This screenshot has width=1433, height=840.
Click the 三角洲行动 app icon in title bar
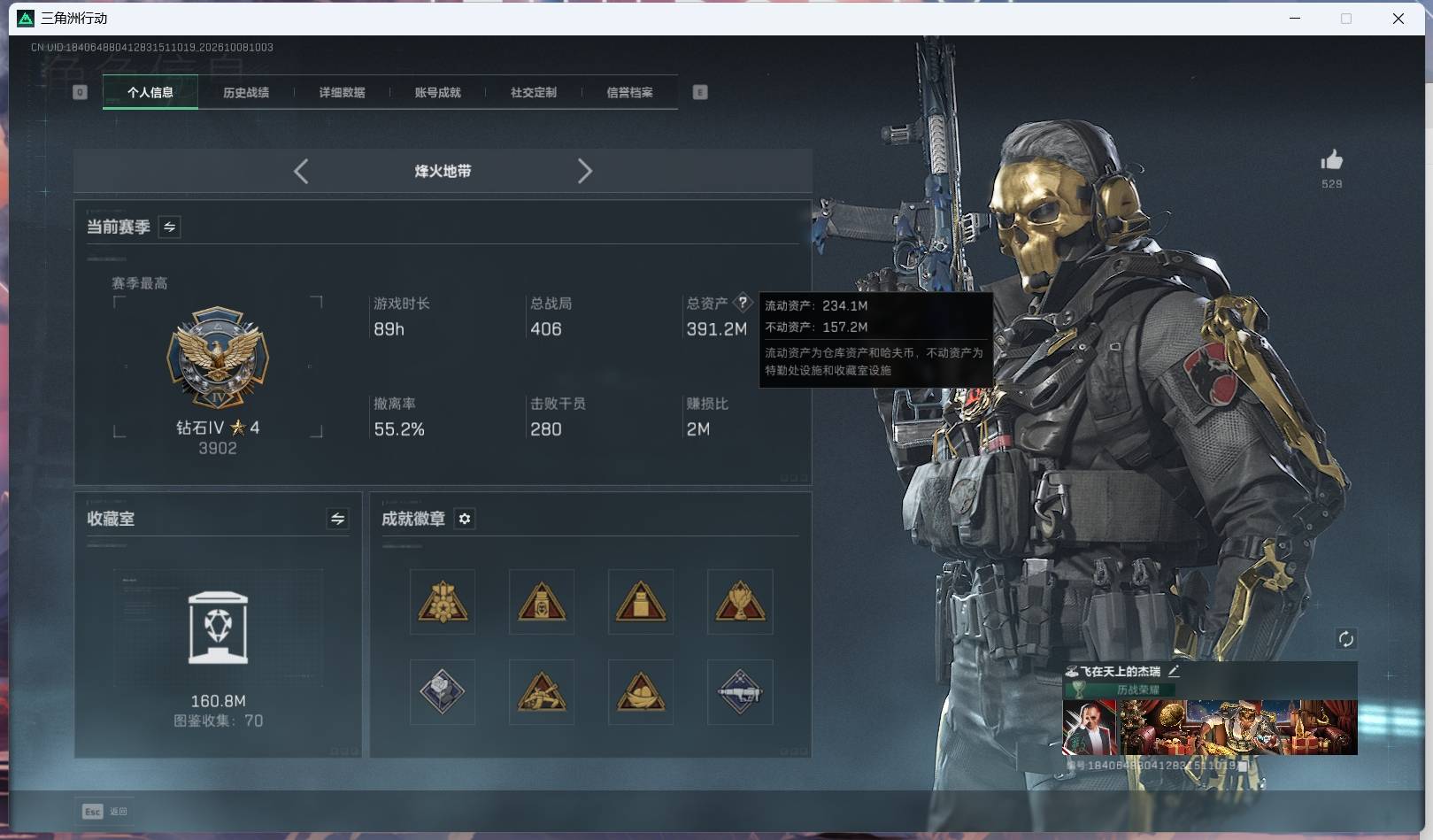coord(26,18)
